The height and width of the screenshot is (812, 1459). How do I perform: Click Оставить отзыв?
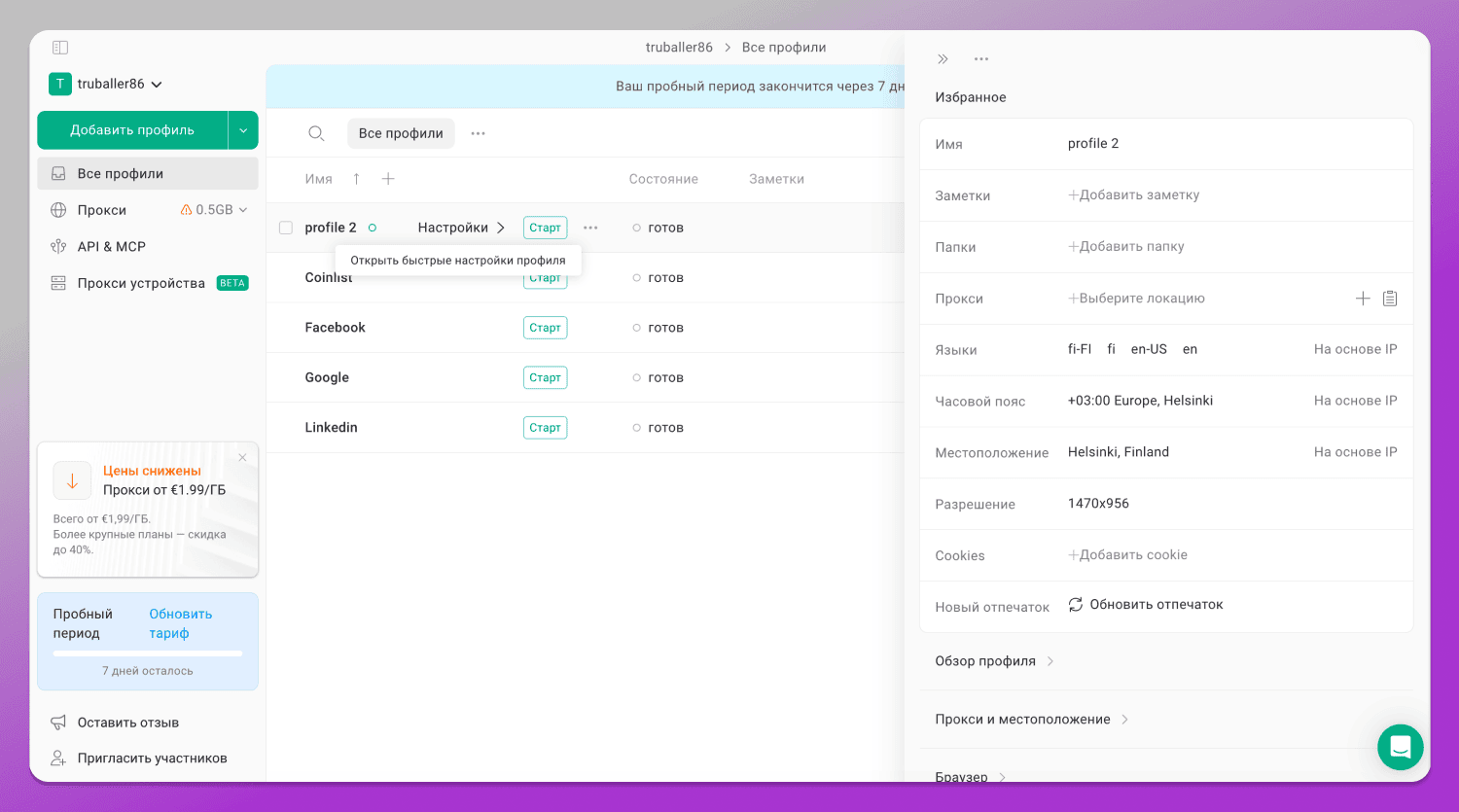click(128, 723)
